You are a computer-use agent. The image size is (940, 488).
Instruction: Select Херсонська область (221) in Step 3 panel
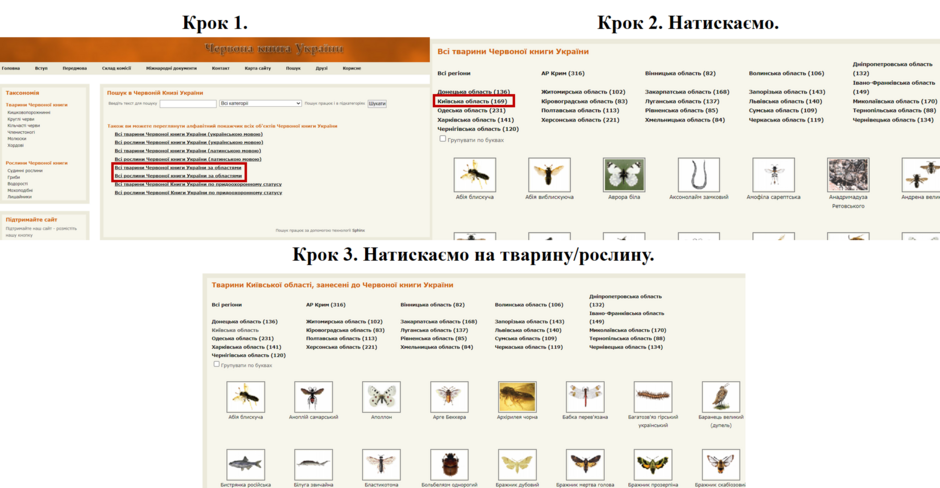pos(341,347)
